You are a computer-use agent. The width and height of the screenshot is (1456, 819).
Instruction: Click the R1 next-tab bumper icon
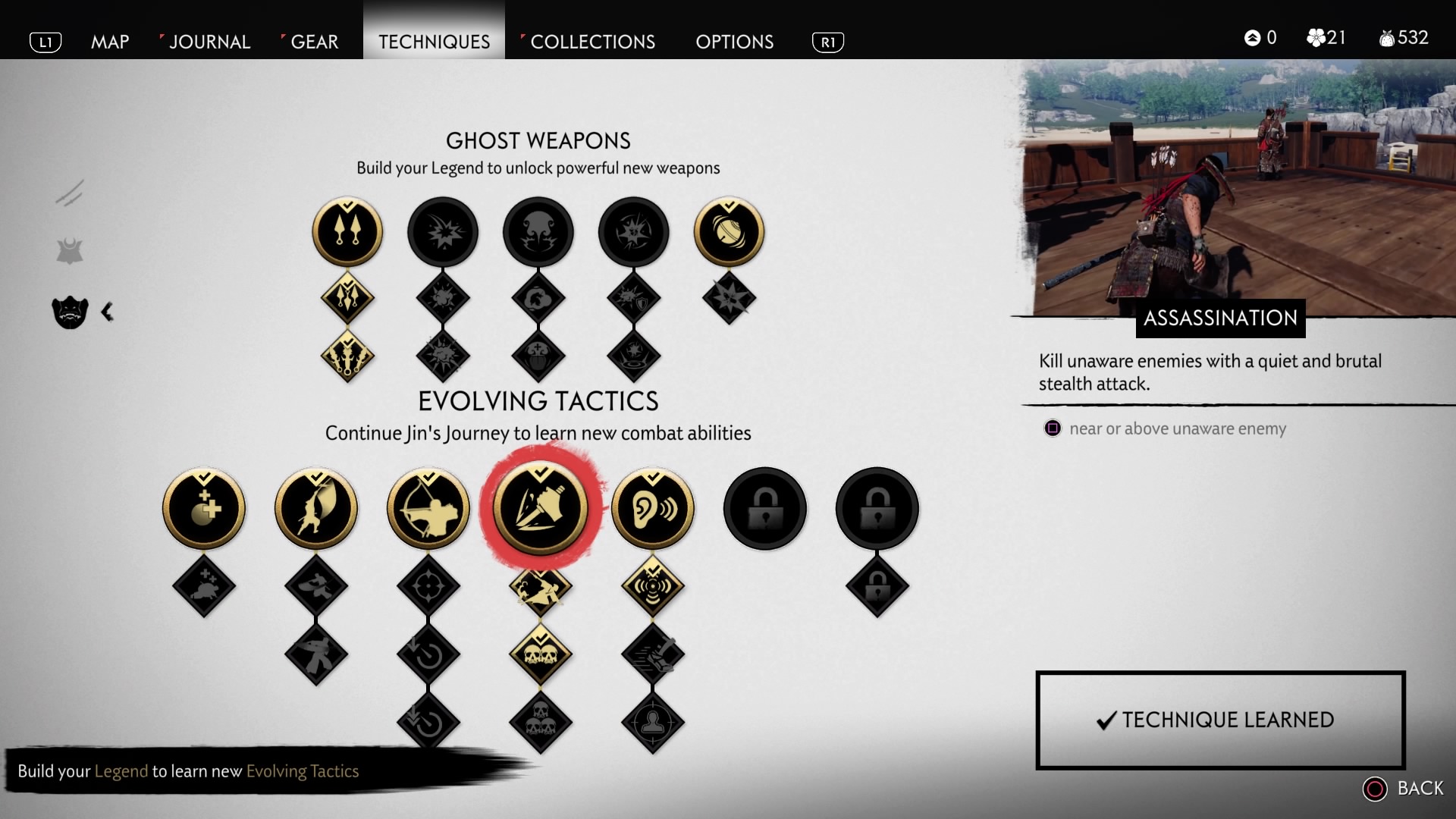pos(827,42)
